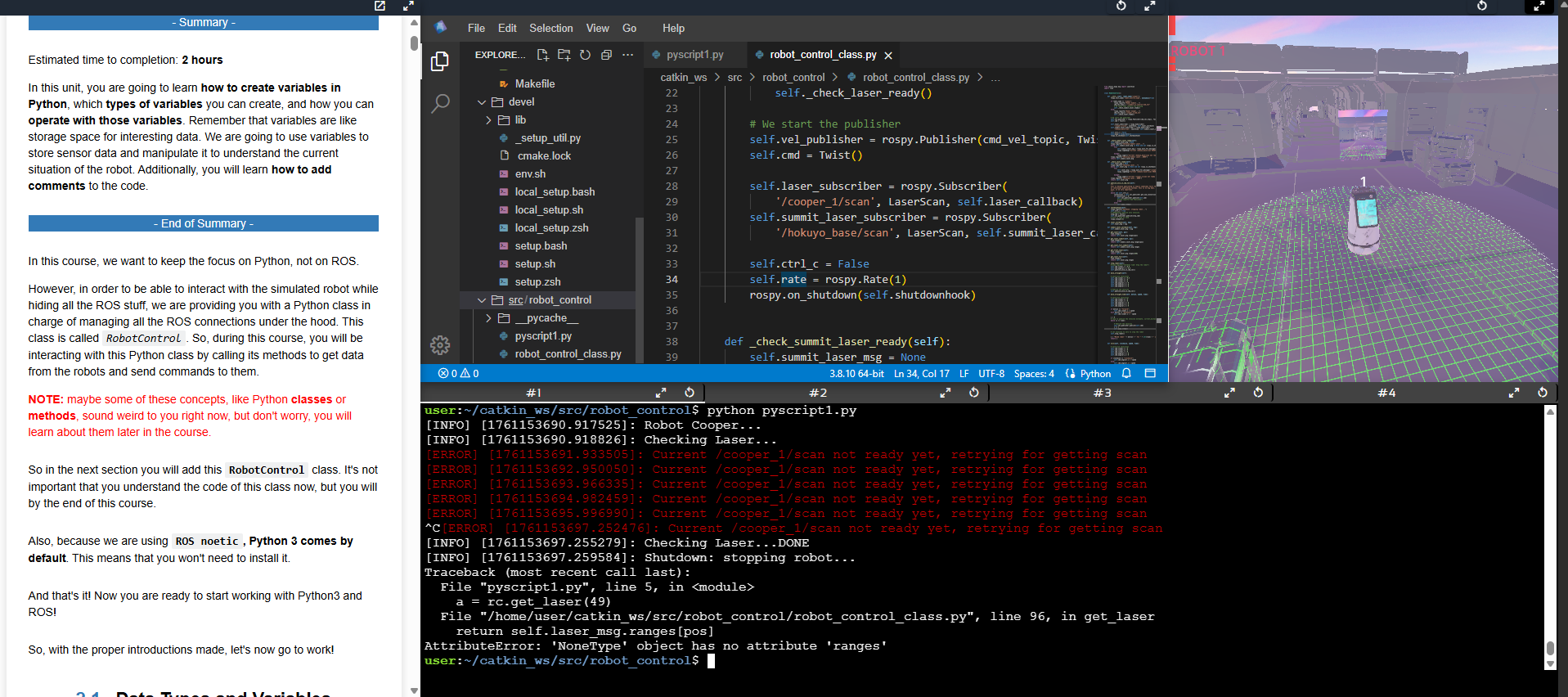
Task: Click the New Folder icon in Explorer
Action: click(x=564, y=55)
